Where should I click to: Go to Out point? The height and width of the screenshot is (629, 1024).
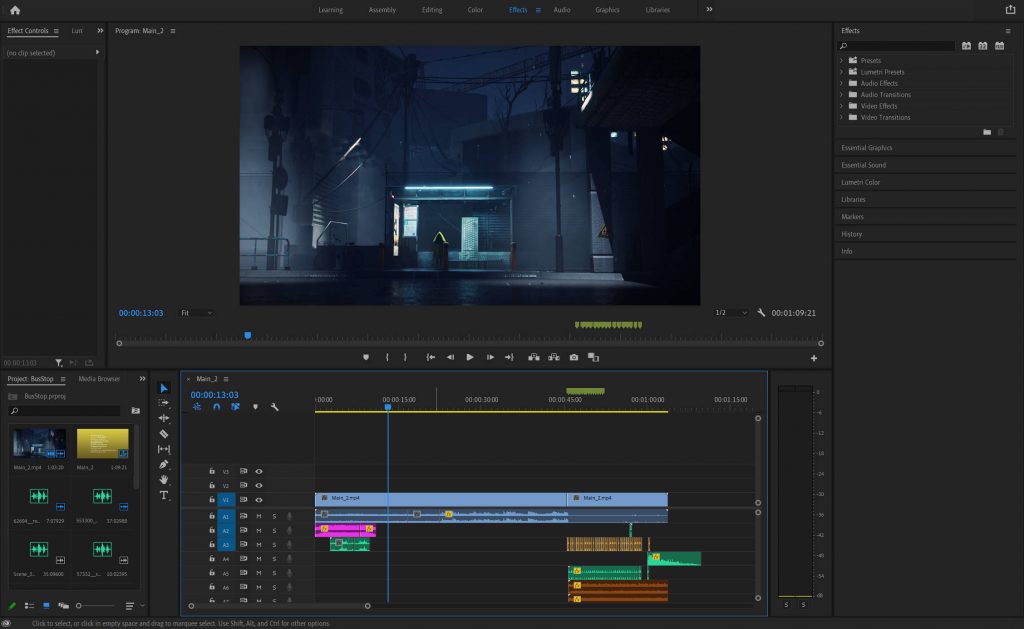[509, 357]
